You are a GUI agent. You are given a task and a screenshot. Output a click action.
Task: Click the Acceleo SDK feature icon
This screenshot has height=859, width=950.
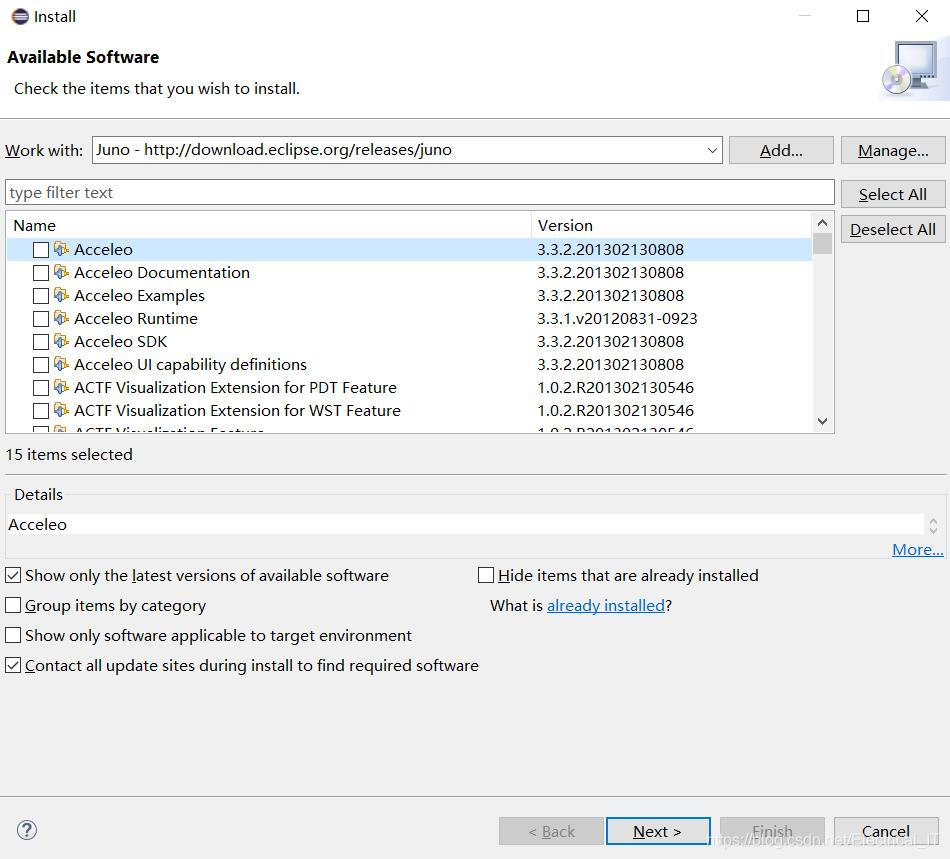coord(61,341)
